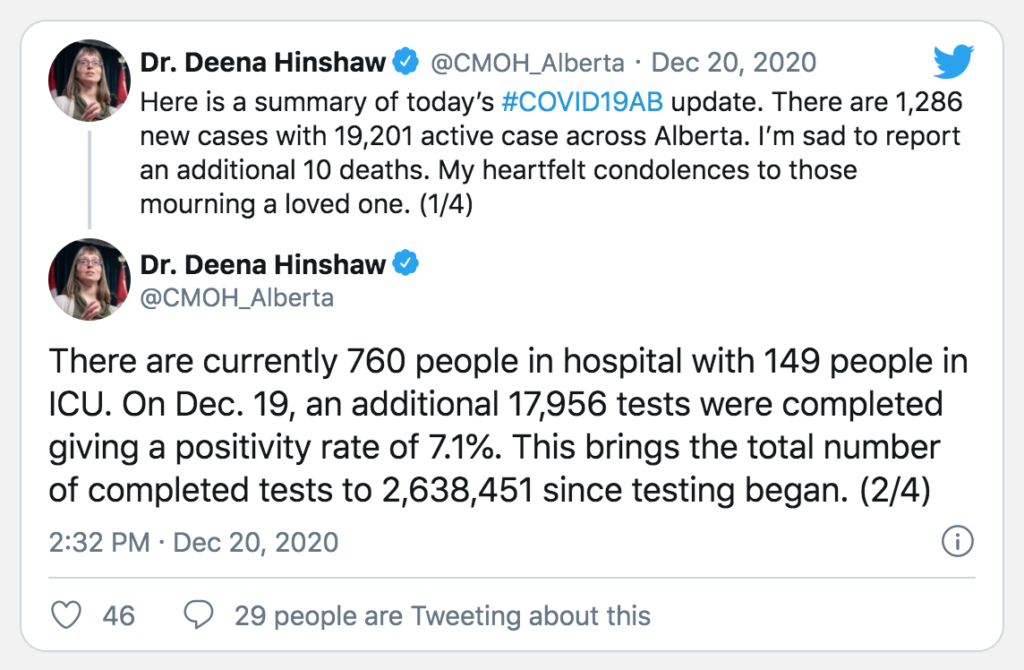The image size is (1024, 670).
Task: Click the Dr. Deena Hinshaw name in top tweet
Action: (262, 63)
